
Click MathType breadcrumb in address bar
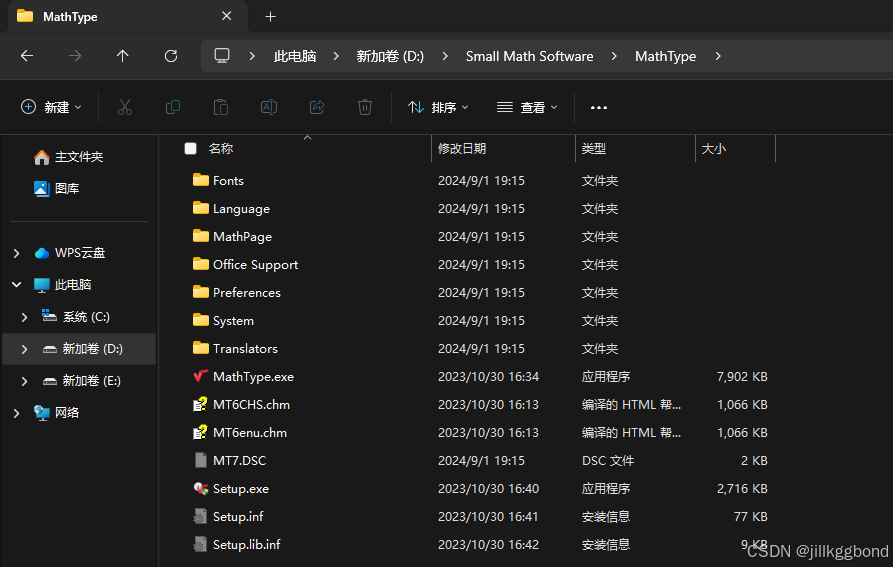click(665, 56)
